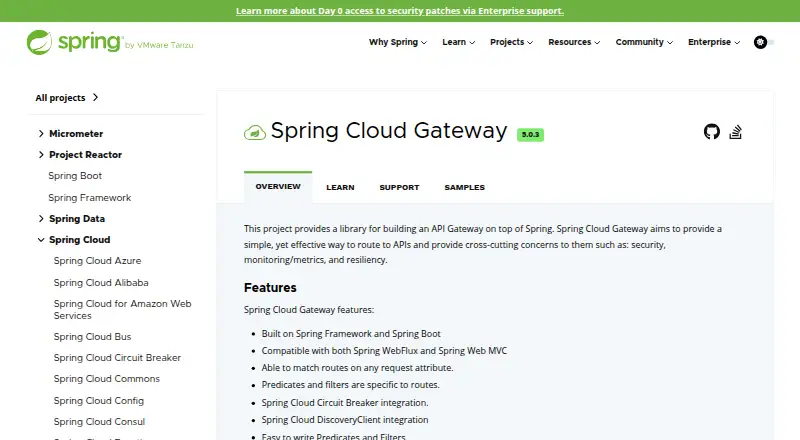Click 'Built on Spring Framework and Spring Boot' bullet
The height and width of the screenshot is (440, 800).
pyautogui.click(x=351, y=334)
